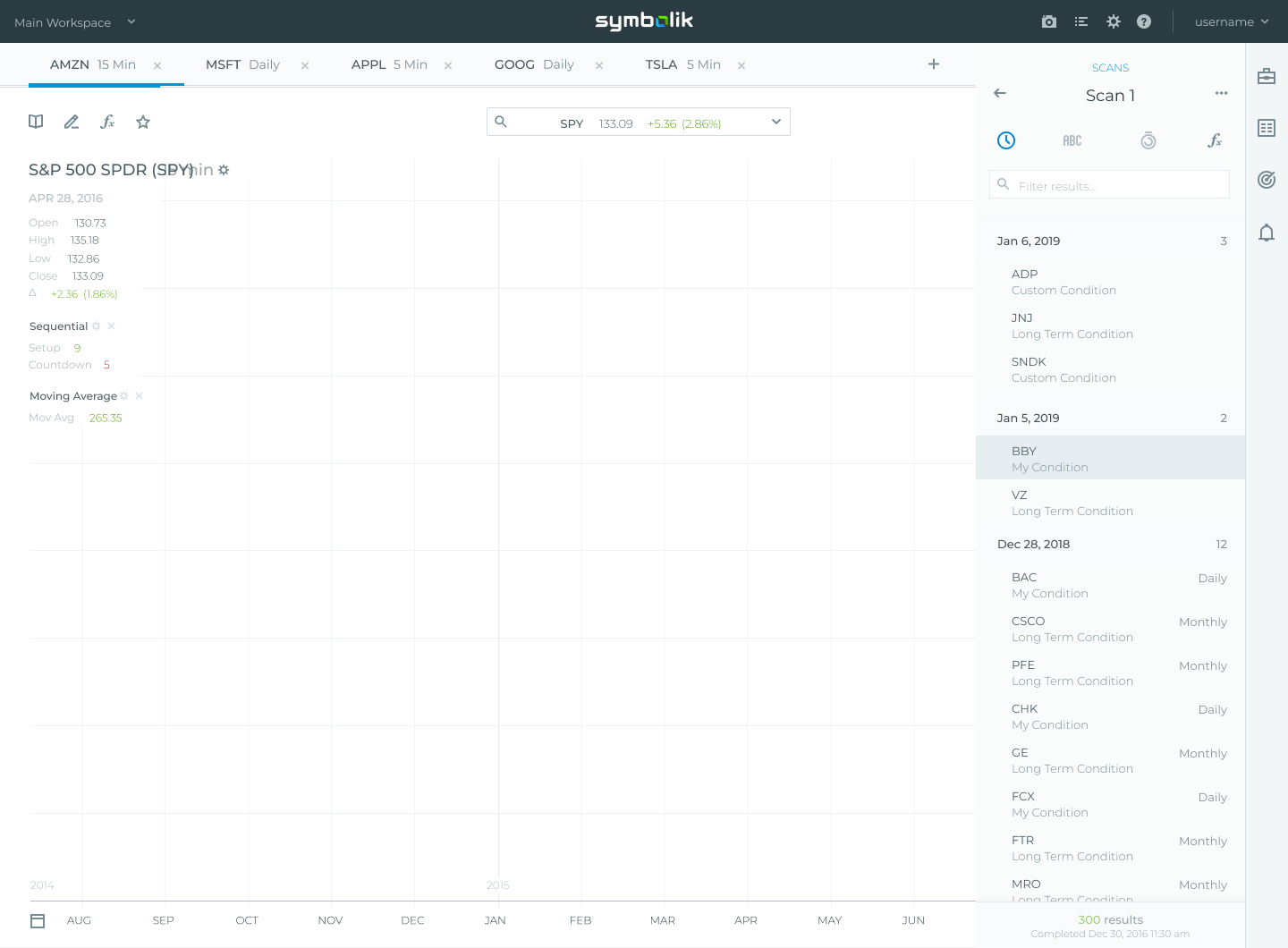Open the watchlist table sidebar icon

coord(1267,128)
